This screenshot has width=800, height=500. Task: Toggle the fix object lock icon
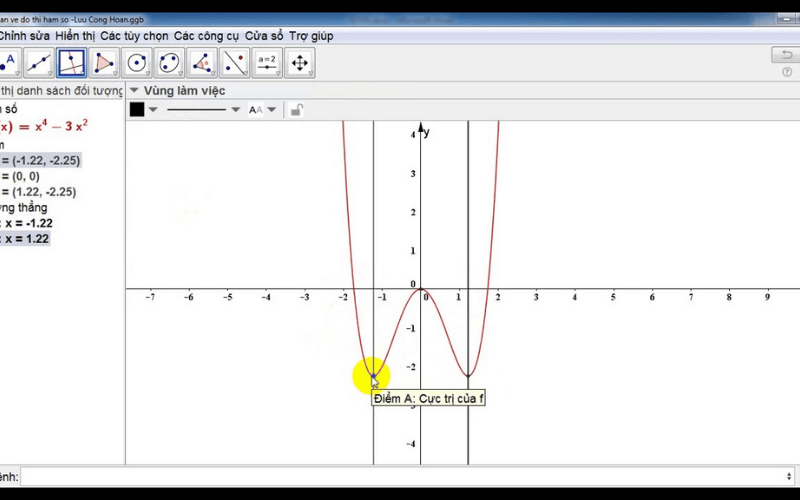pos(296,110)
